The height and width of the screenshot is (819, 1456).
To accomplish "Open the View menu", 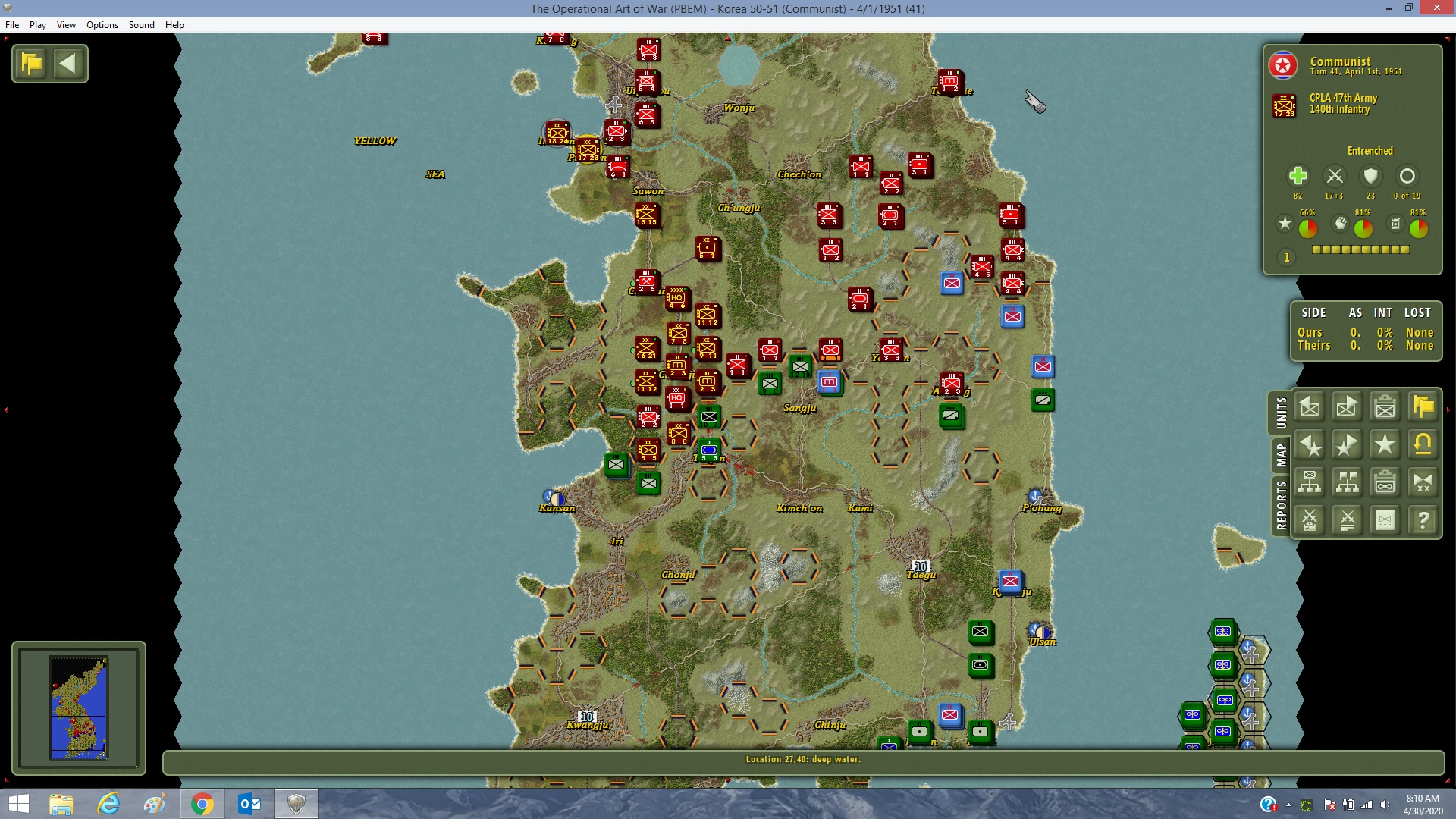I will (66, 25).
